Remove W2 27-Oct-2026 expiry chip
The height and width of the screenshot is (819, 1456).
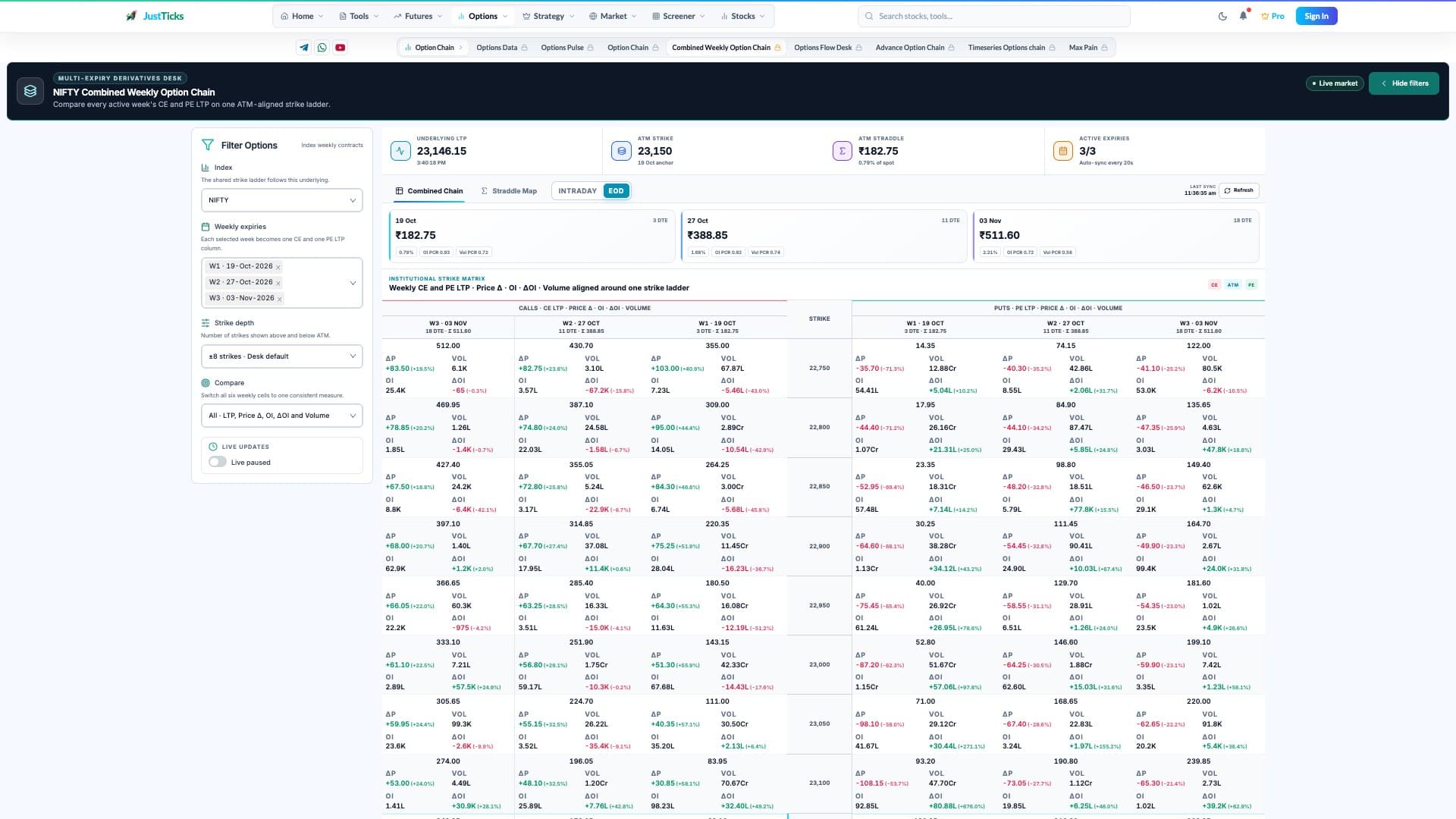coord(278,283)
